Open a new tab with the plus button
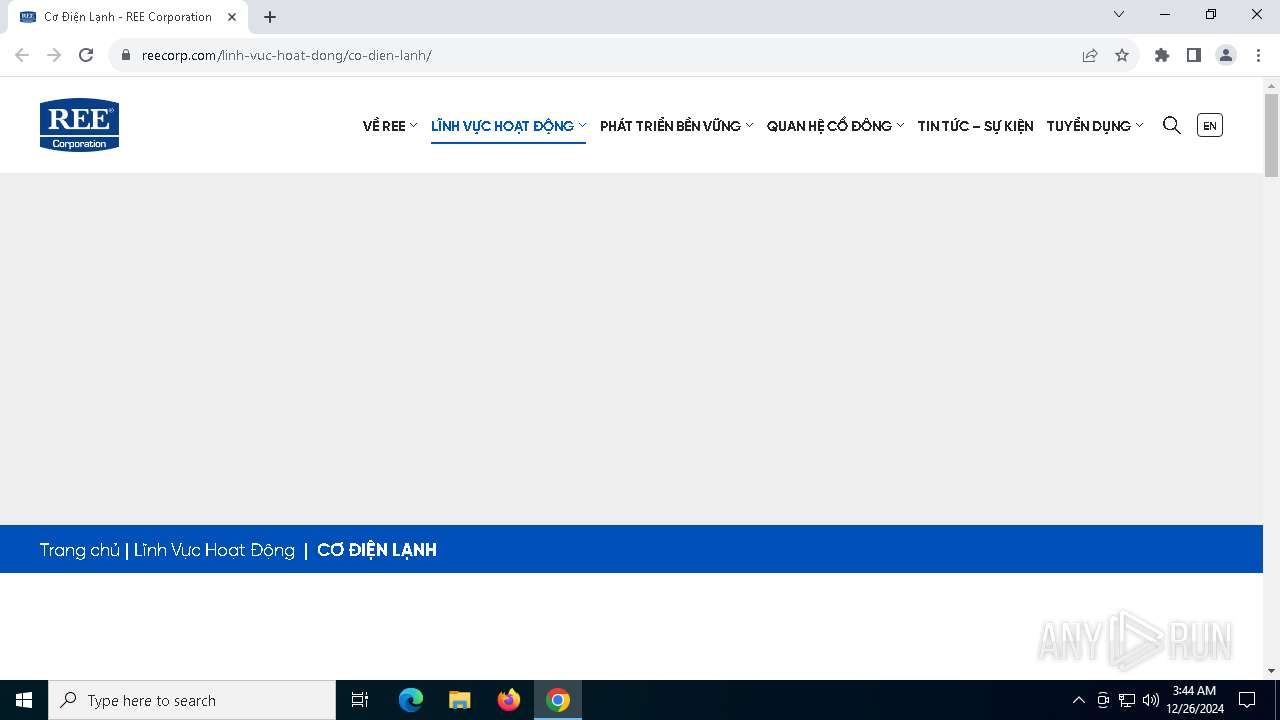This screenshot has height=720, width=1280. click(270, 17)
